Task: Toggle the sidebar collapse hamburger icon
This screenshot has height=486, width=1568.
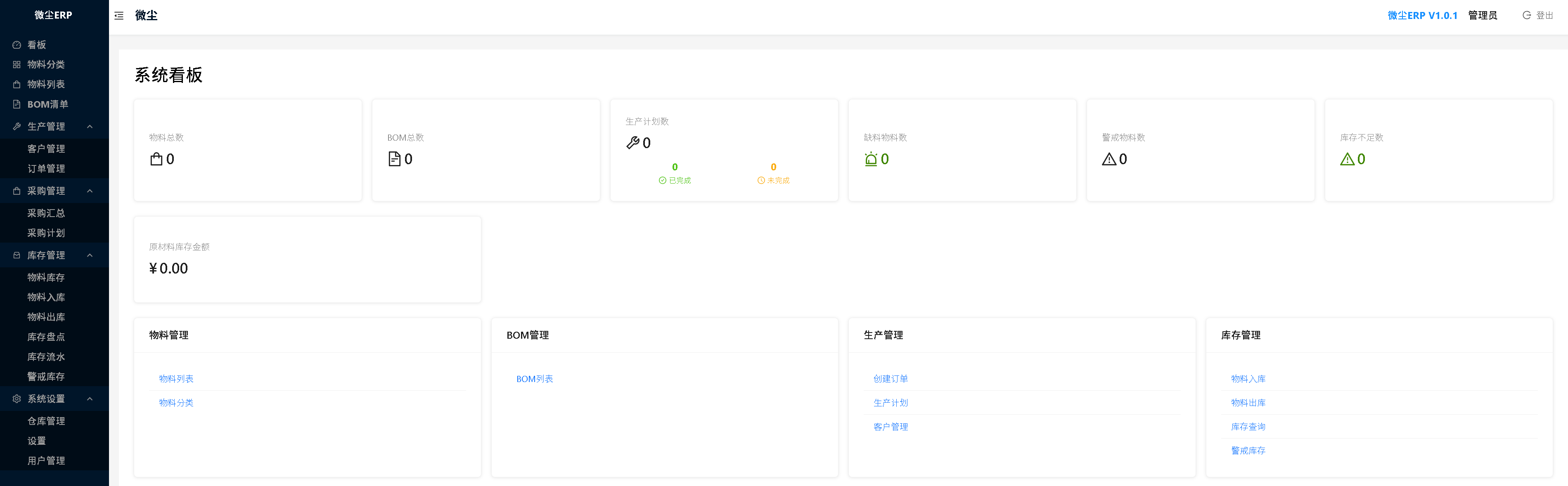Action: point(119,16)
